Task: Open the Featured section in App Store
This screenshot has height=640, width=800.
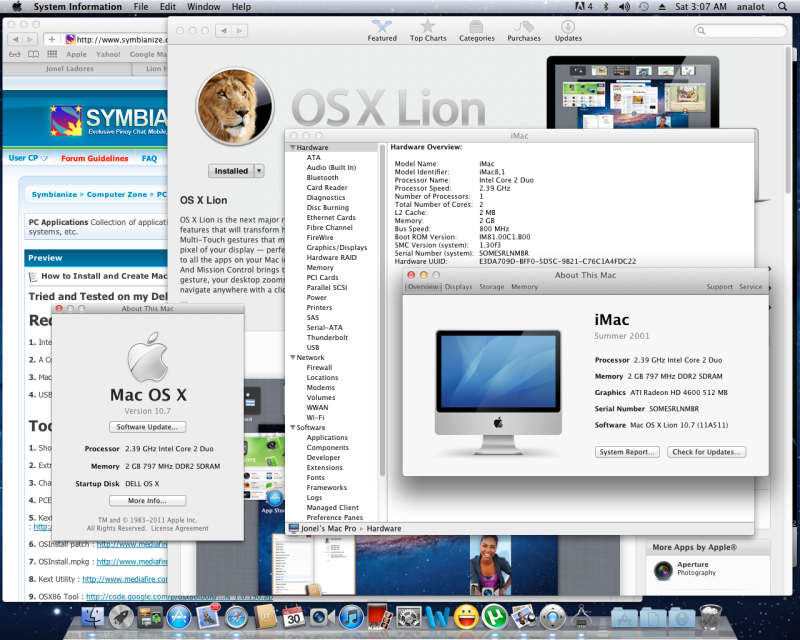Action: pyautogui.click(x=382, y=31)
